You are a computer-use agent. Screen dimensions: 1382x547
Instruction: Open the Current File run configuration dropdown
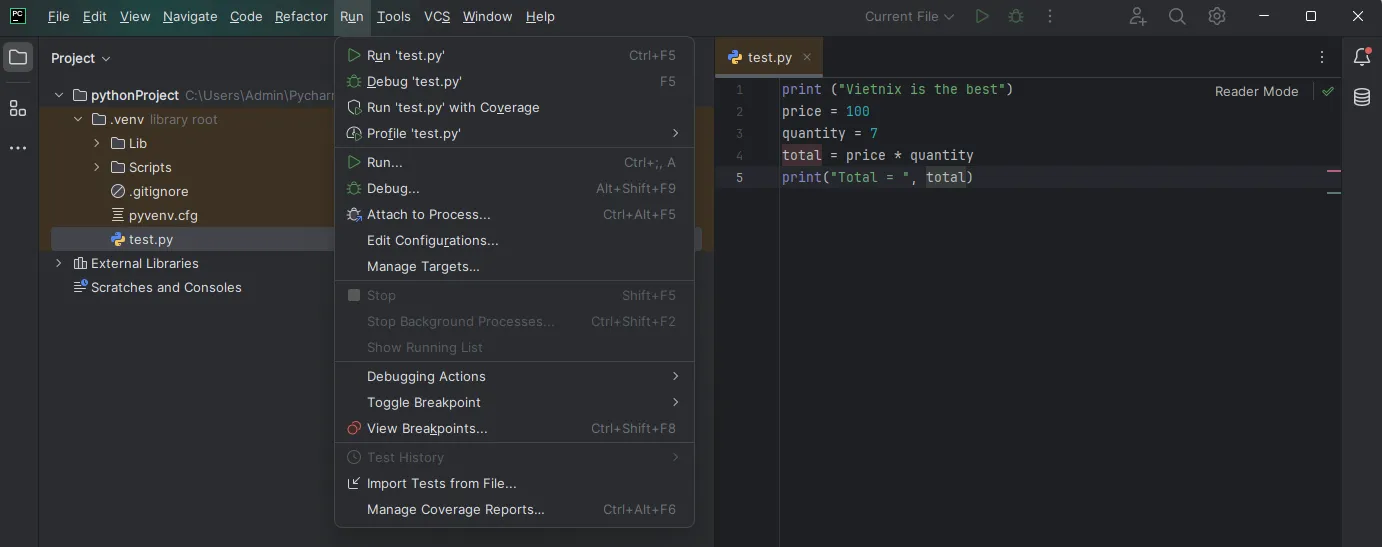pos(909,16)
